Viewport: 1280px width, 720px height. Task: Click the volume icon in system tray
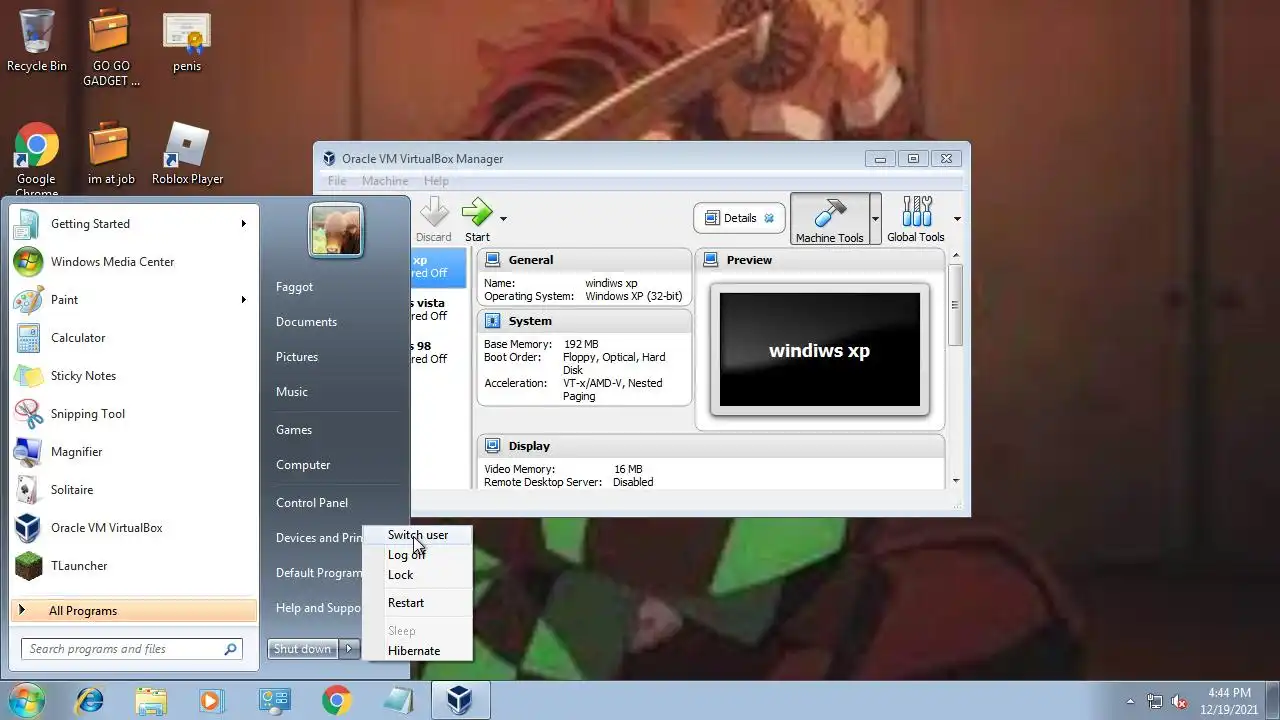[x=1179, y=701]
